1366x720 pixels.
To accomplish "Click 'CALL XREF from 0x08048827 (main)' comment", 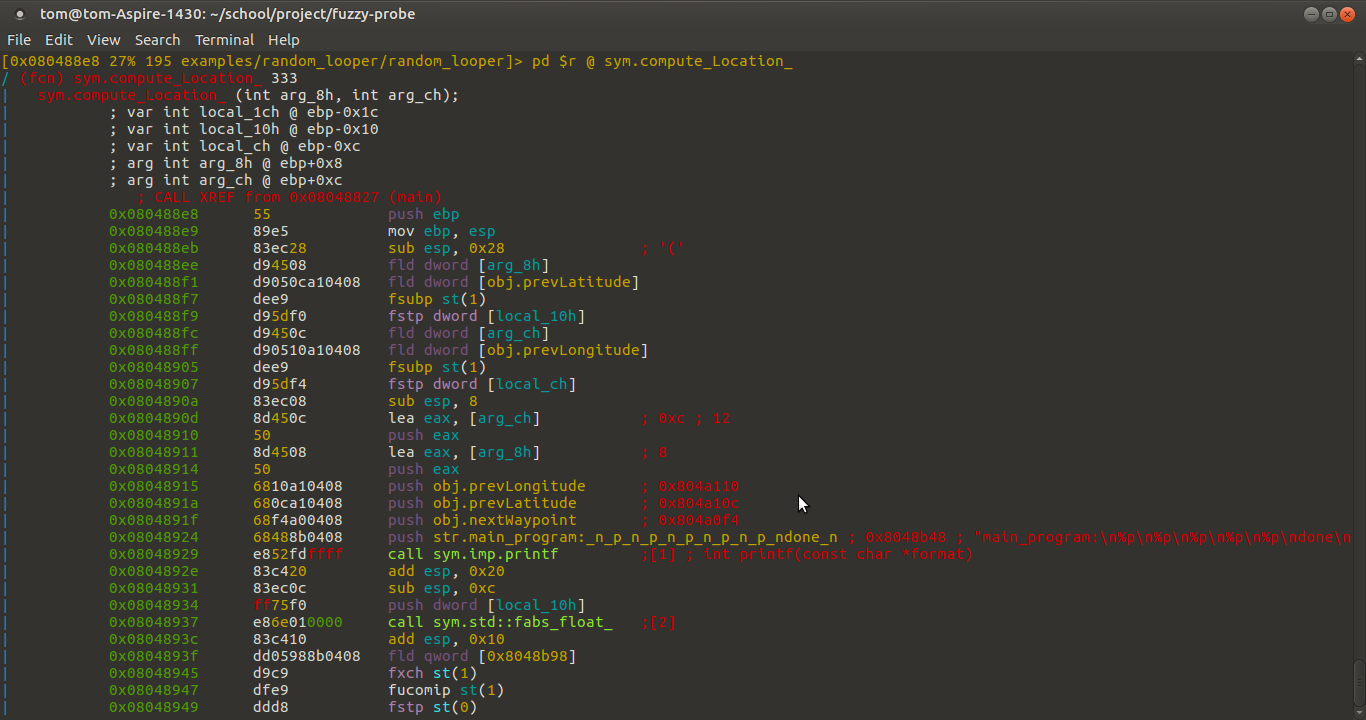I will (x=289, y=197).
